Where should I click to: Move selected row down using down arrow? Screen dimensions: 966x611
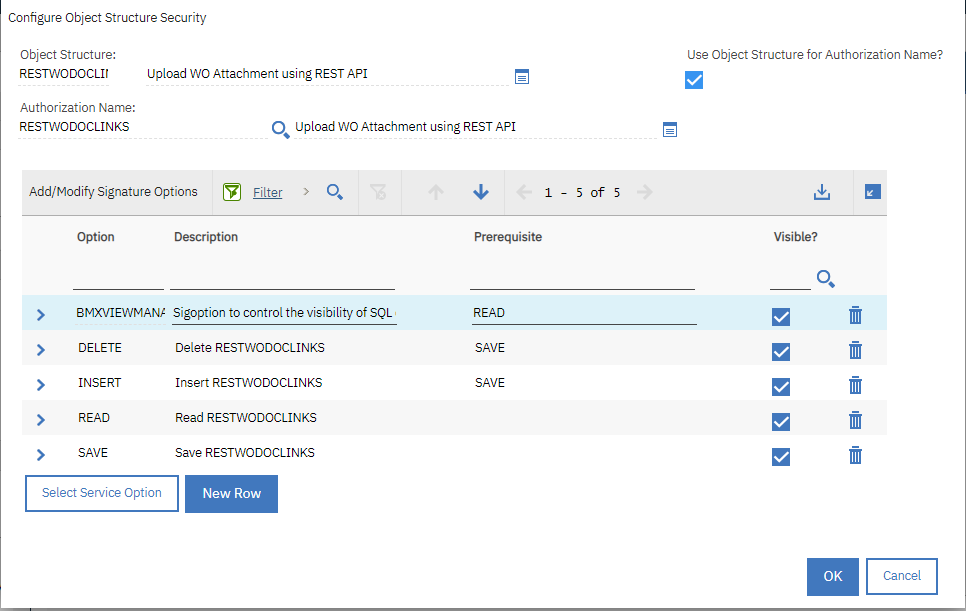pos(480,191)
